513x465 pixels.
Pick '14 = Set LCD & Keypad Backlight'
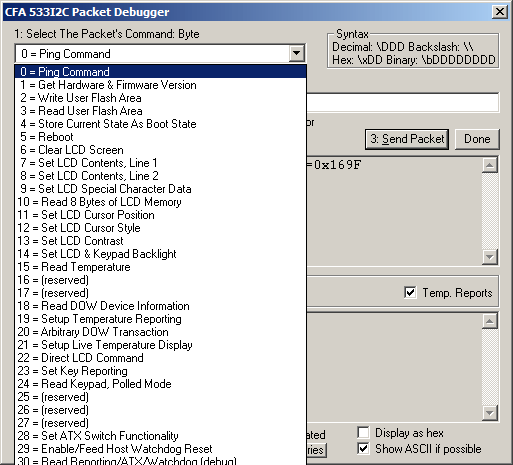(x=160, y=254)
